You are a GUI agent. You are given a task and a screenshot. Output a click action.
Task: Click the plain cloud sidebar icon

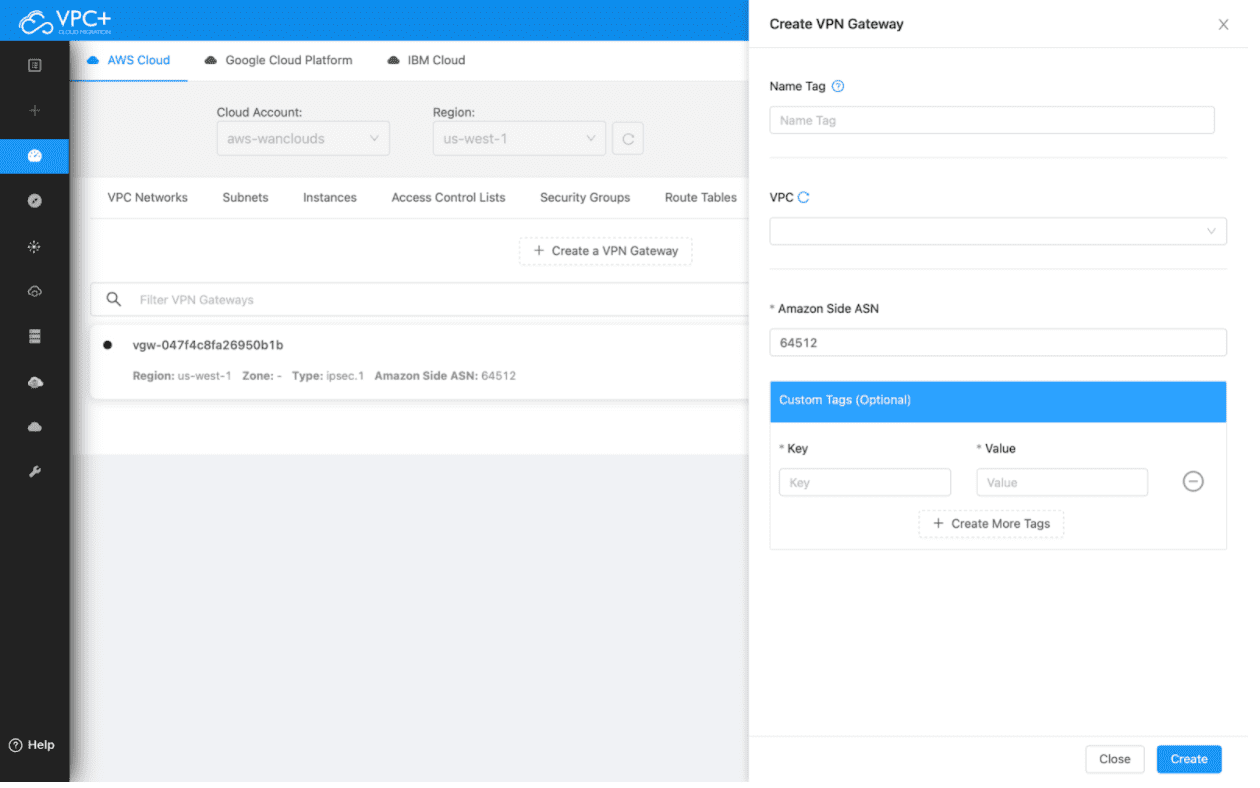[x=35, y=427]
